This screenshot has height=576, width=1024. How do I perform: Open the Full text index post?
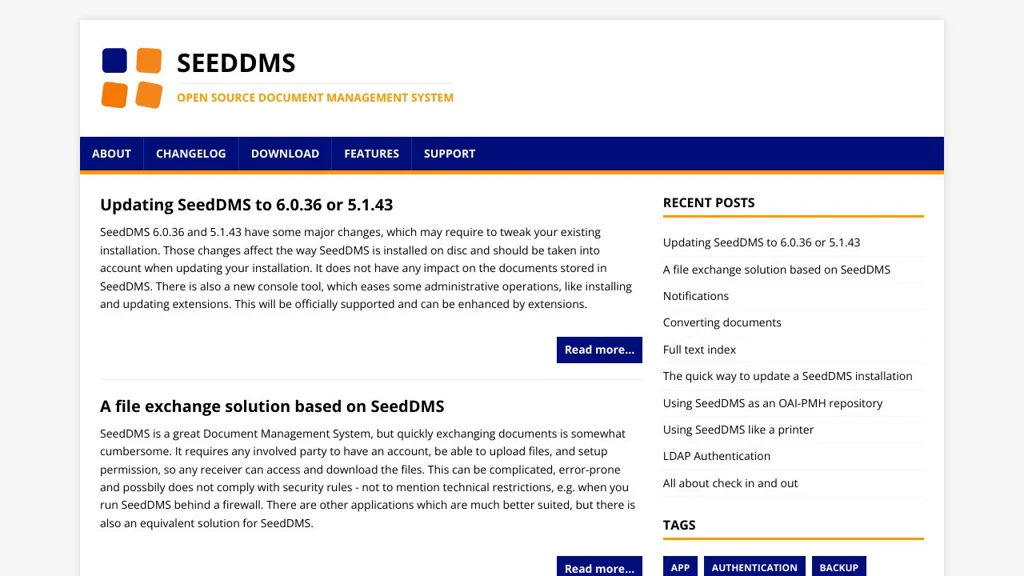pyautogui.click(x=699, y=349)
